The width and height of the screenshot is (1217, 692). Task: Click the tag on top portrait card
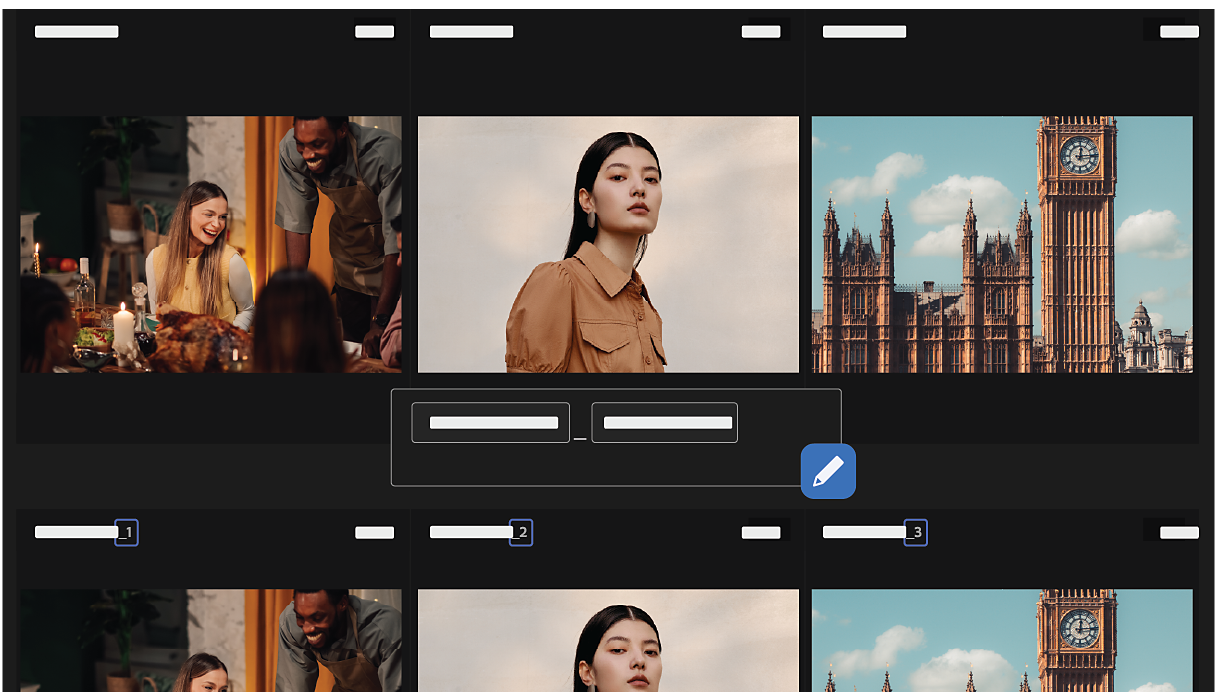[x=761, y=32]
